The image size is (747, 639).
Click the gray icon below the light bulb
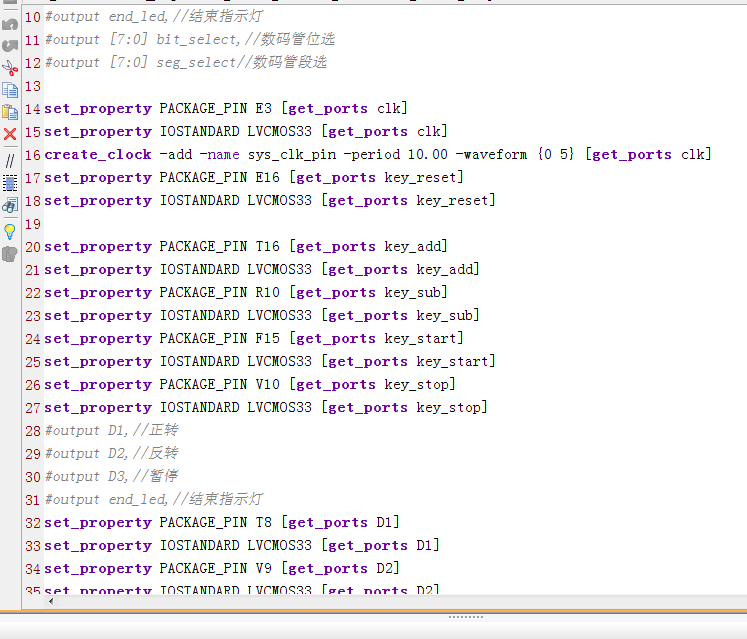point(10,254)
